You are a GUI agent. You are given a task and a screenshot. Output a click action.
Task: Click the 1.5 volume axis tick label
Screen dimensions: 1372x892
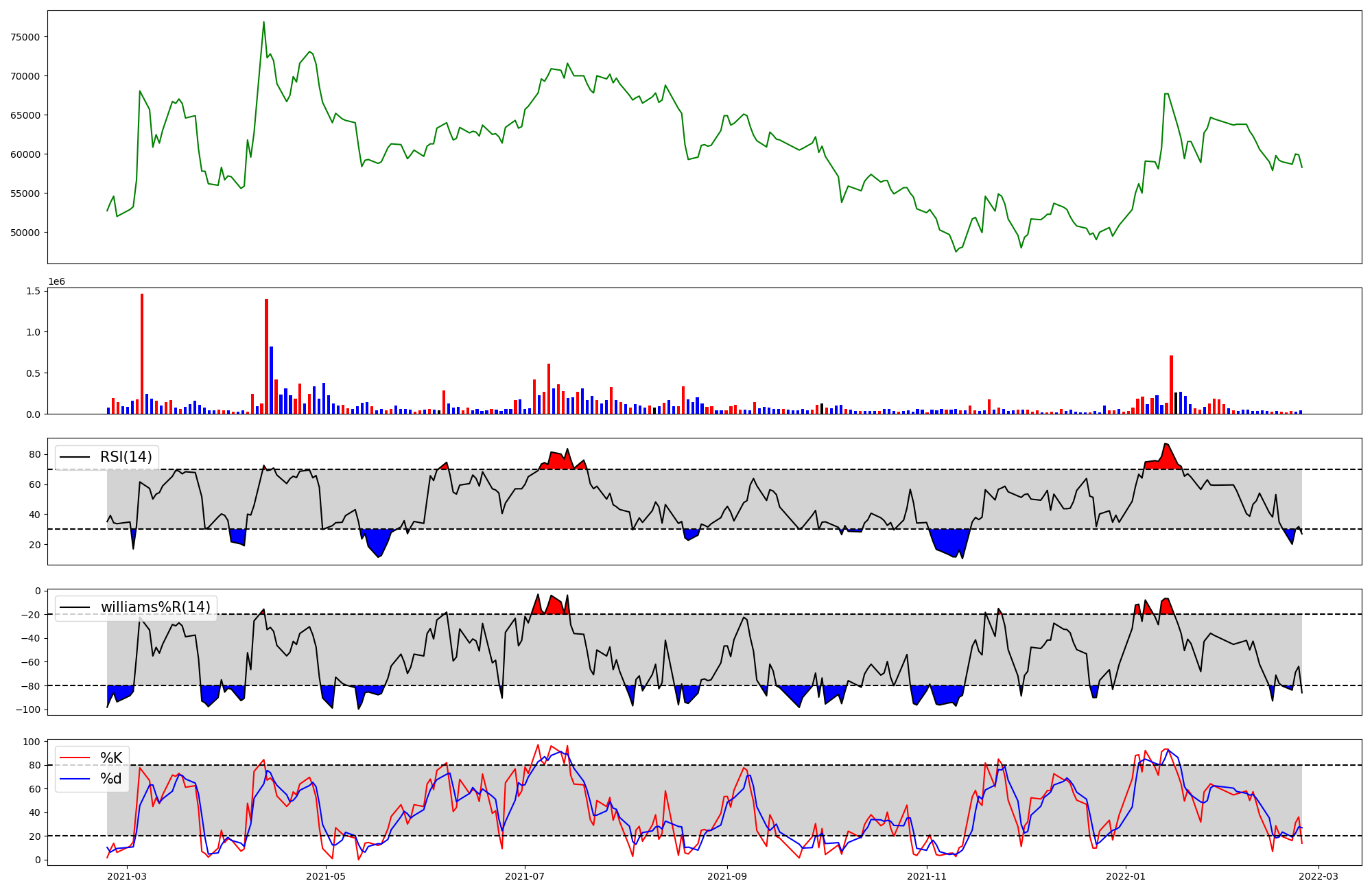click(34, 291)
